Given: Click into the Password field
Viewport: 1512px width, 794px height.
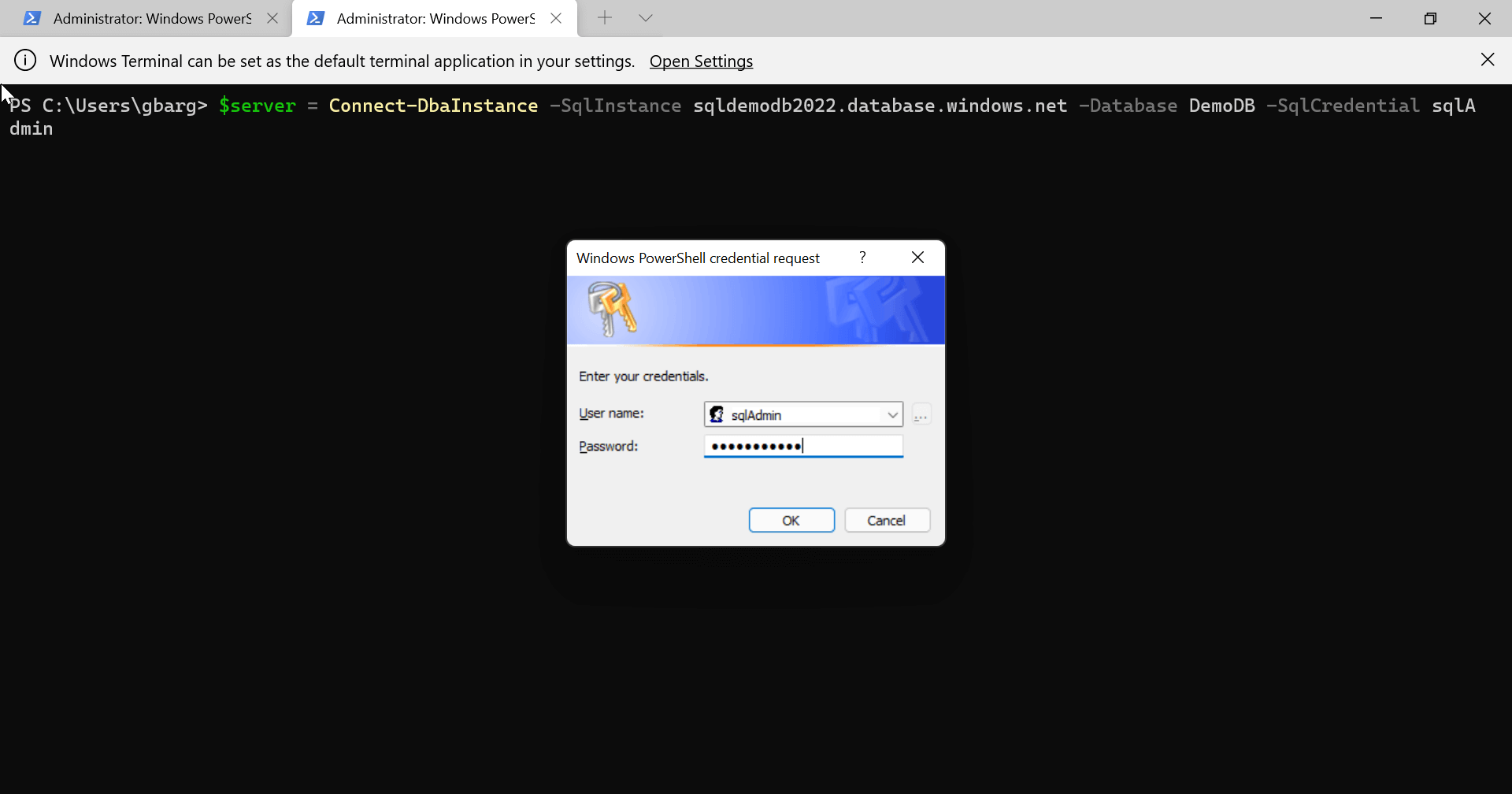Looking at the screenshot, I should point(803,447).
